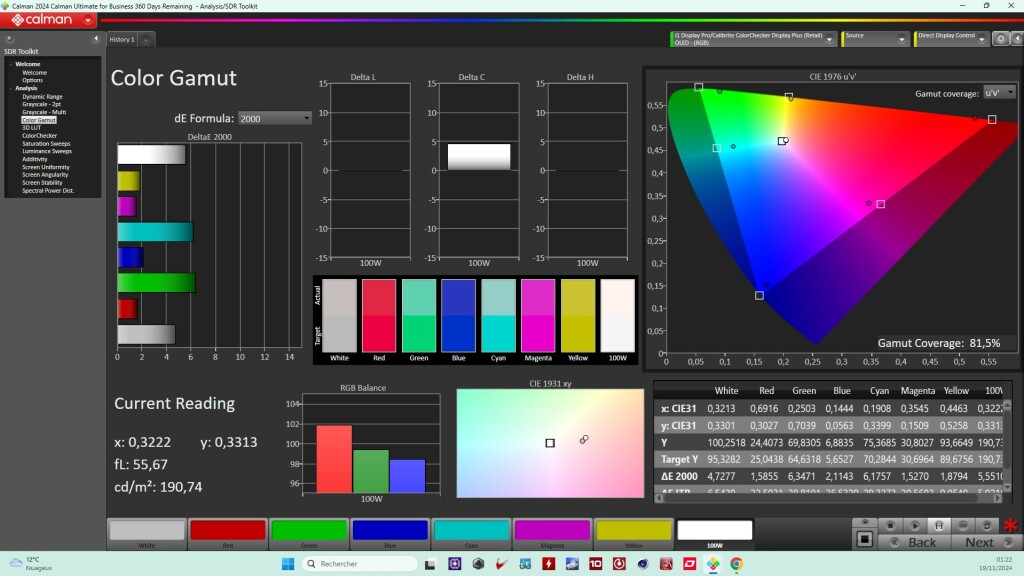
Task: Open Screen Angularity page
Action: [x=44, y=175]
